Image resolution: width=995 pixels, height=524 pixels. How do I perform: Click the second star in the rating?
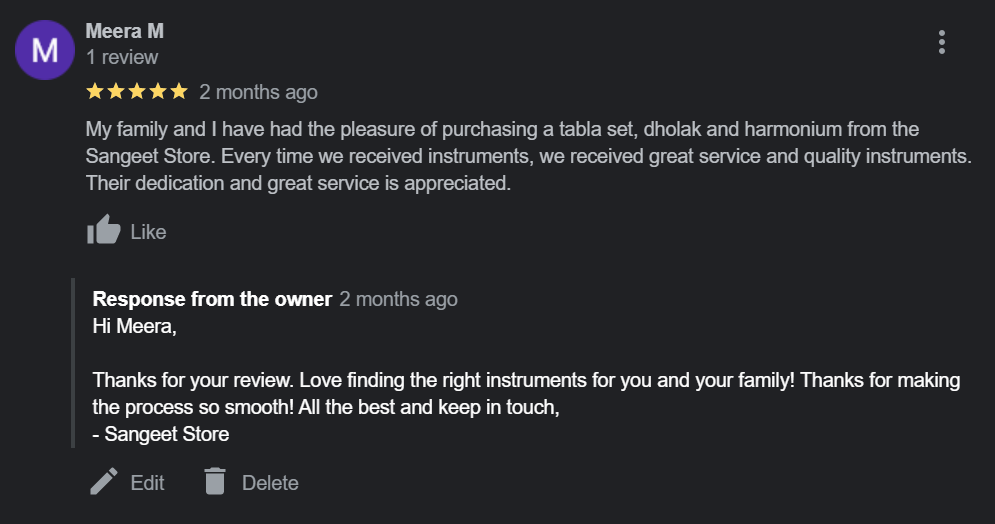point(116,92)
